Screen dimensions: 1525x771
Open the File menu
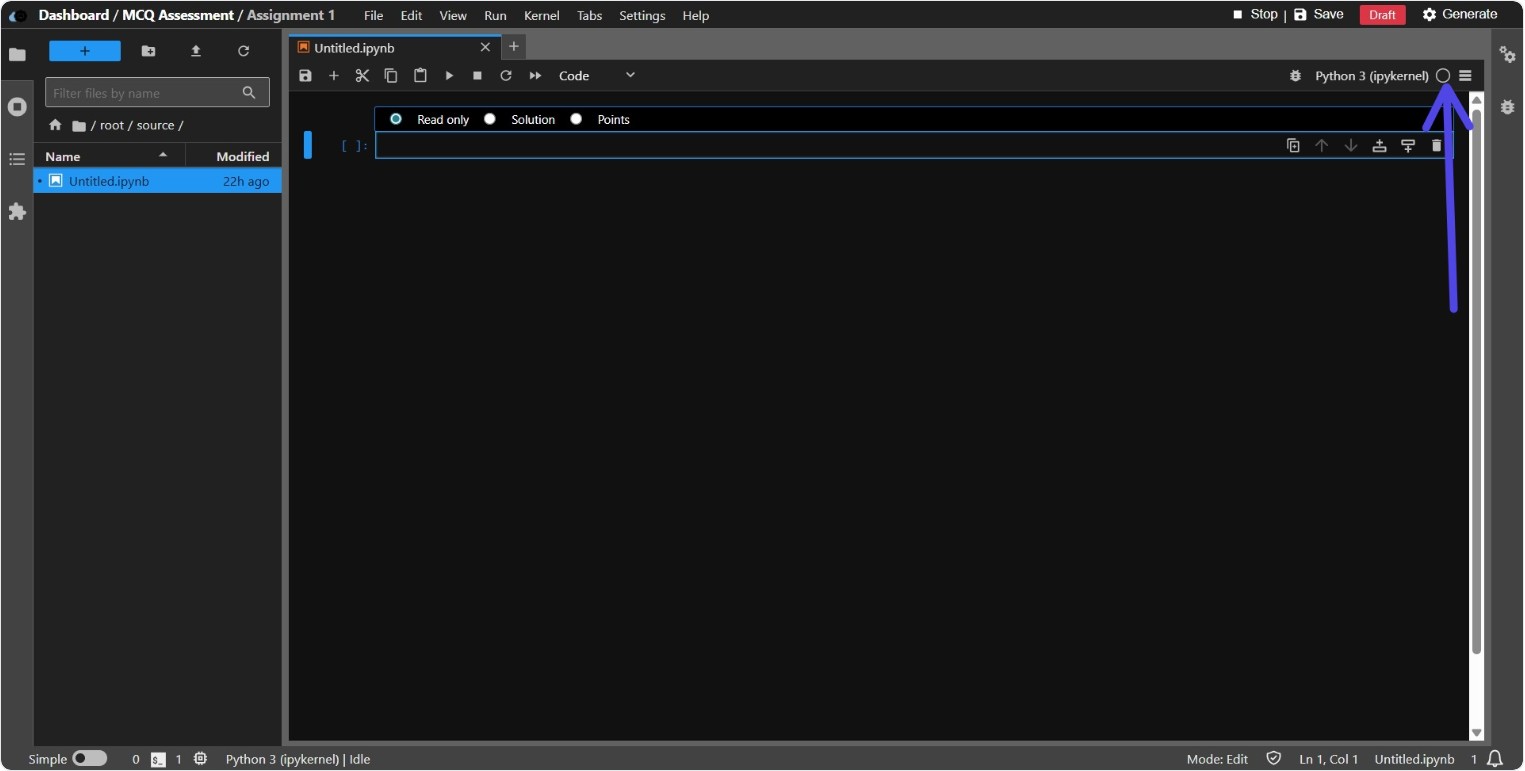coord(374,15)
